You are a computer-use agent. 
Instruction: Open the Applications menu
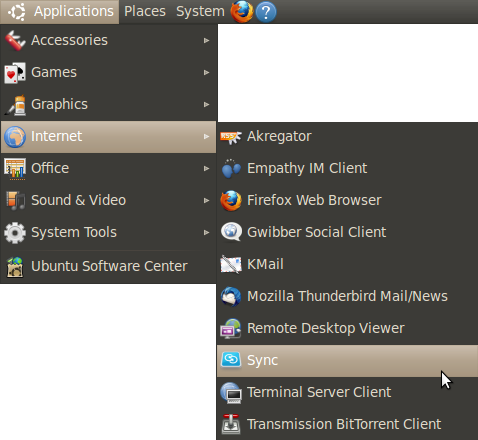click(60, 12)
